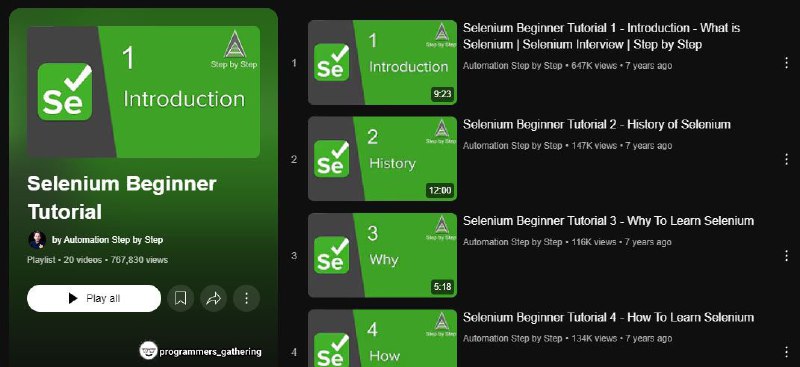Click the 5:18 duration badge

442,287
